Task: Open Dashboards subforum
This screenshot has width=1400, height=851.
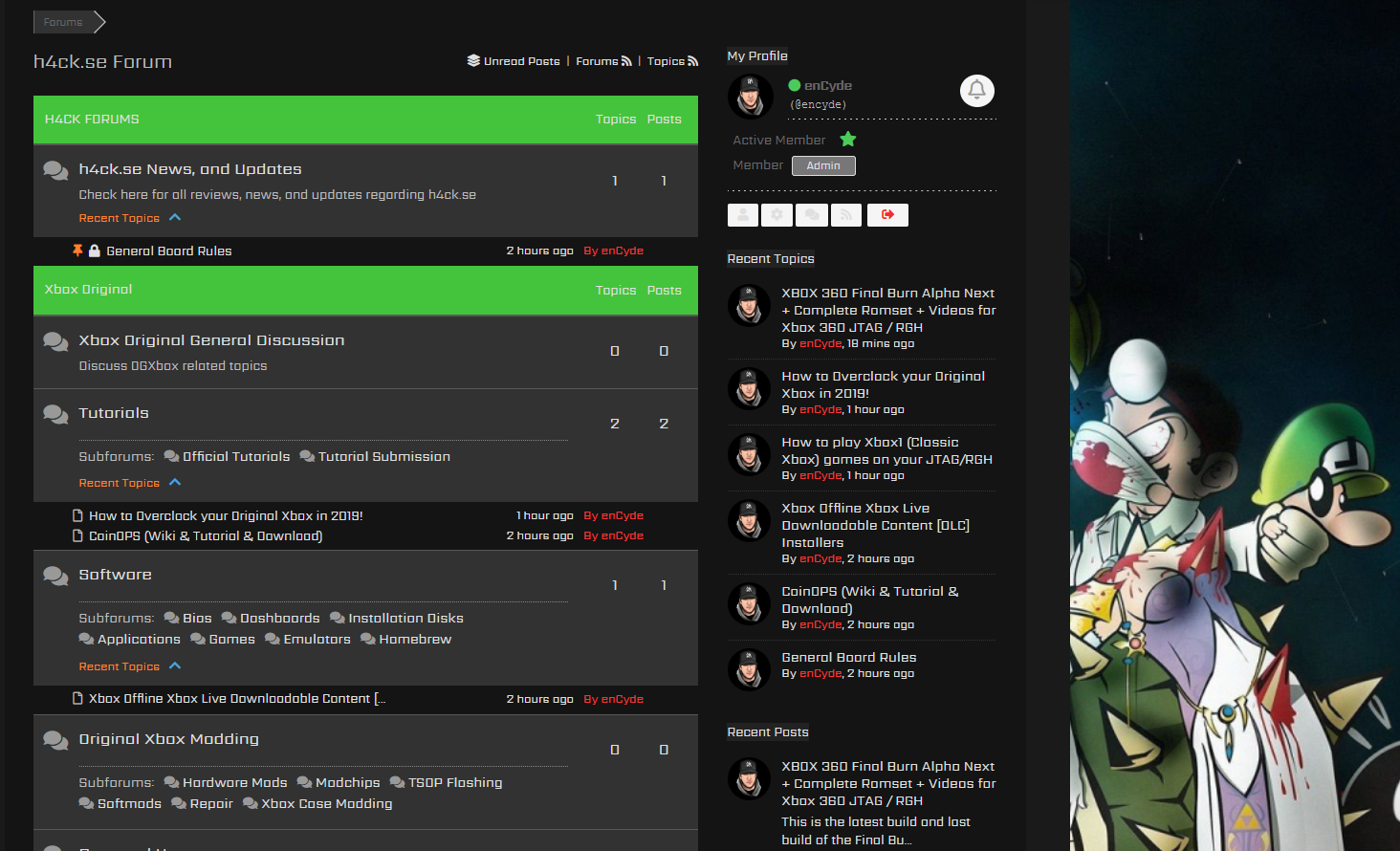Action: point(280,619)
